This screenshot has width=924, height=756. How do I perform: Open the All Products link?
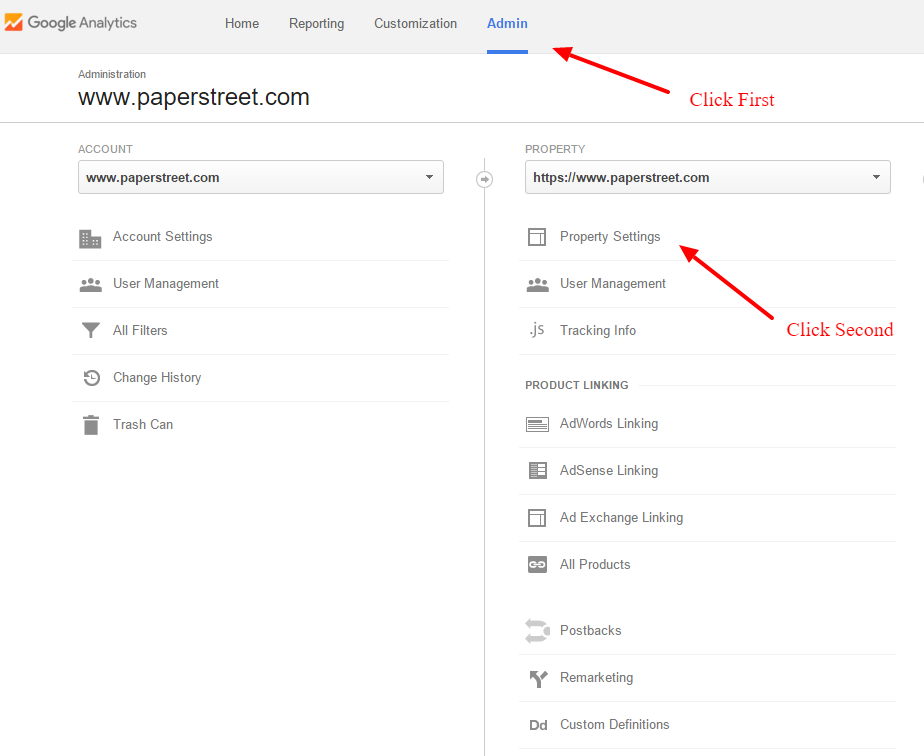click(x=595, y=564)
